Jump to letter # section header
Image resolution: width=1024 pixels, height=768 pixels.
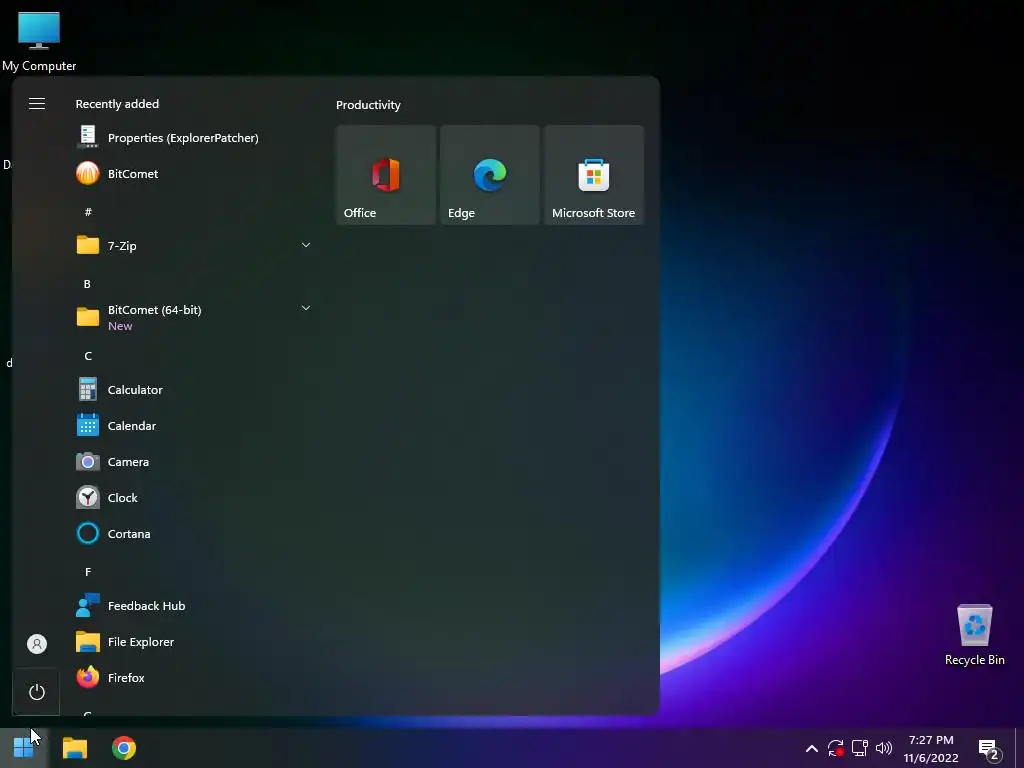88,212
